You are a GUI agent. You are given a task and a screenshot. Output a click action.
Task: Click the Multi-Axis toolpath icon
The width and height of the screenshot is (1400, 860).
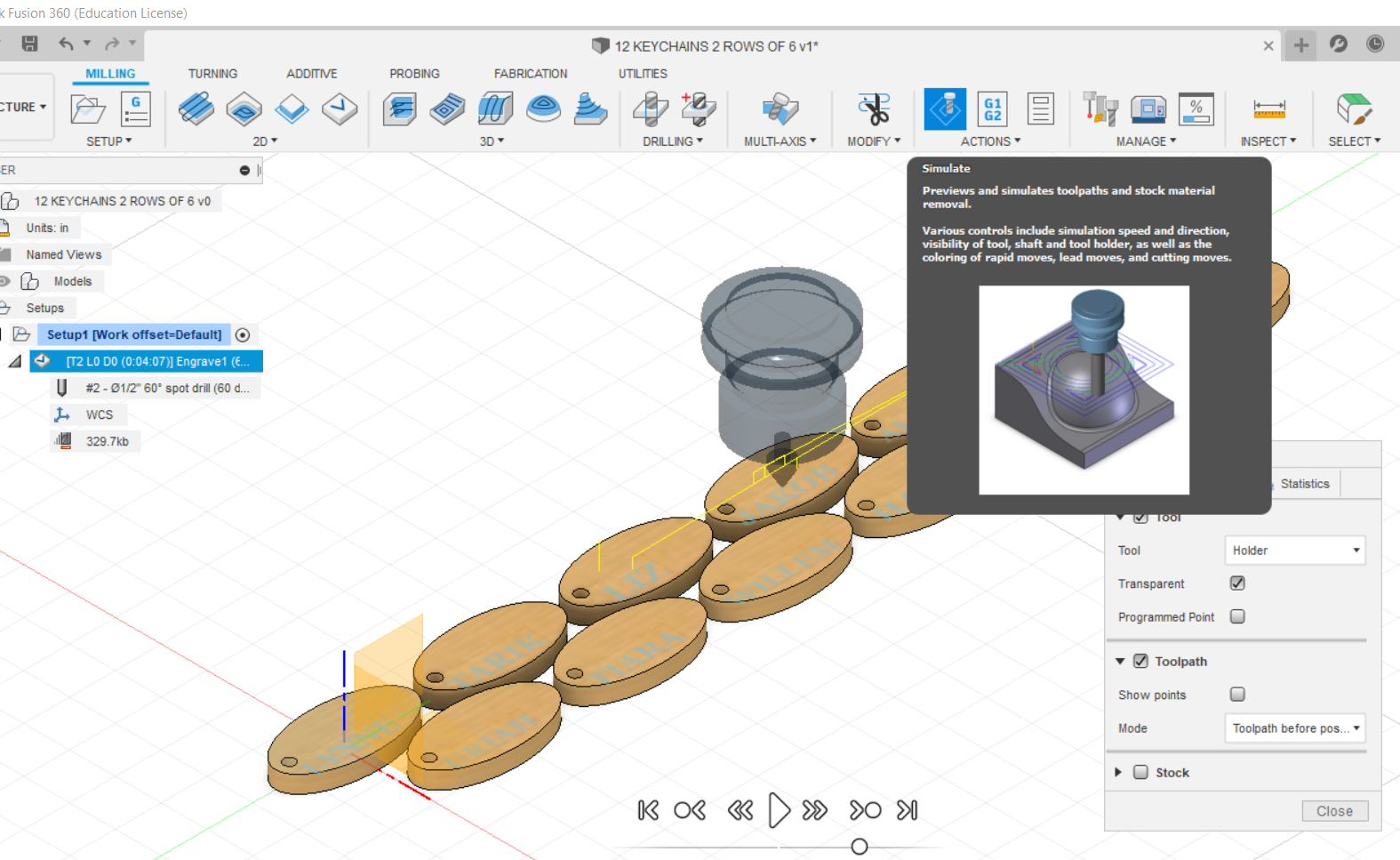click(x=780, y=109)
